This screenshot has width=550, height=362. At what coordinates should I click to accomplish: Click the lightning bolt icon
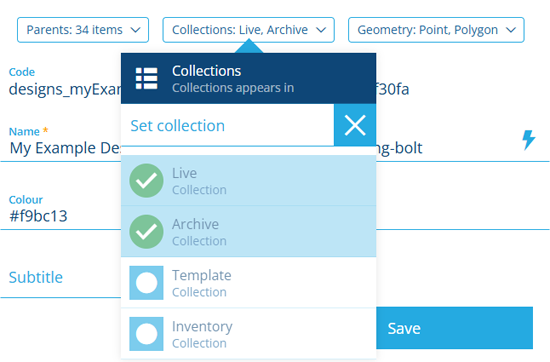point(529,140)
